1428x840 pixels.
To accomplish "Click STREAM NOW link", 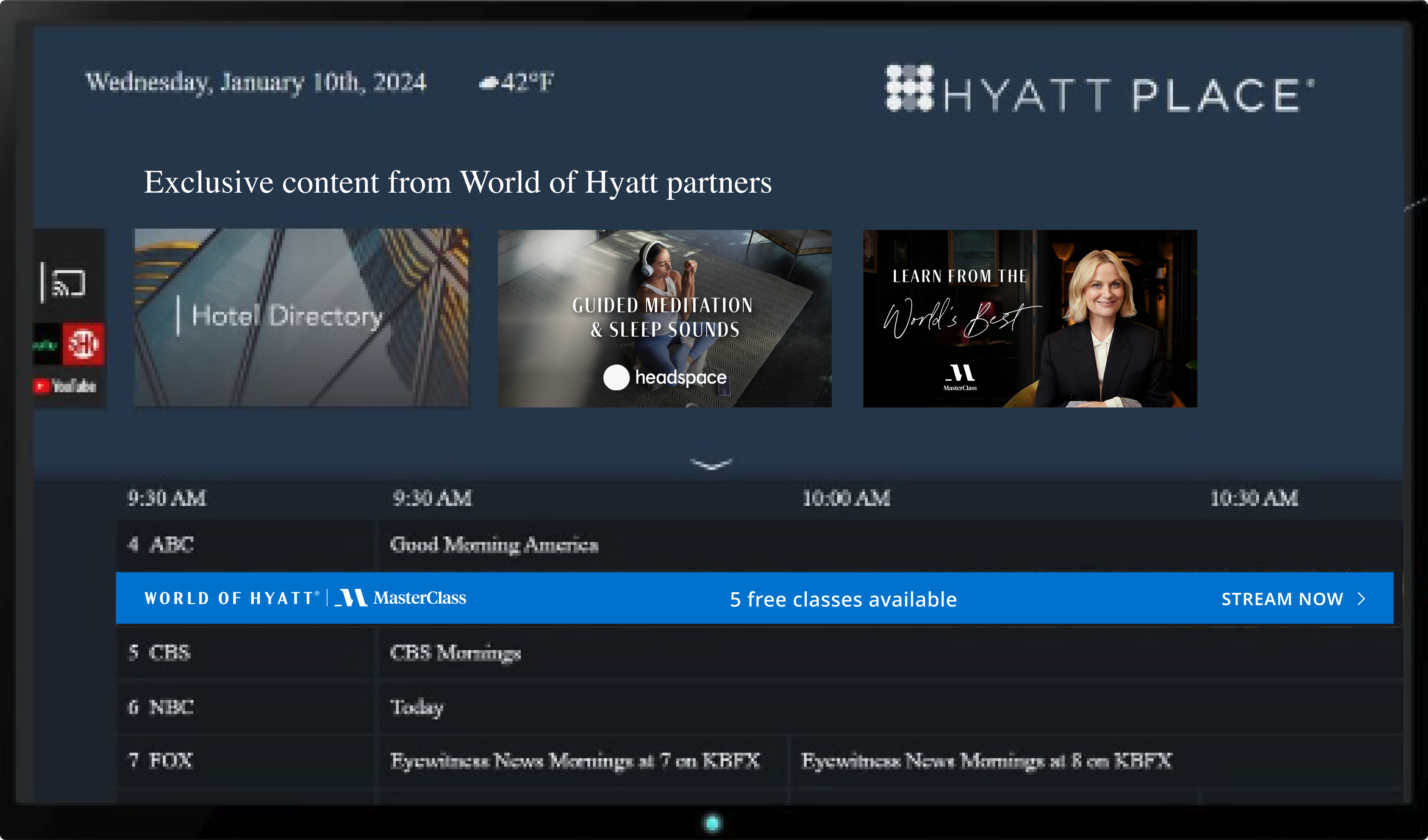I will [1282, 599].
